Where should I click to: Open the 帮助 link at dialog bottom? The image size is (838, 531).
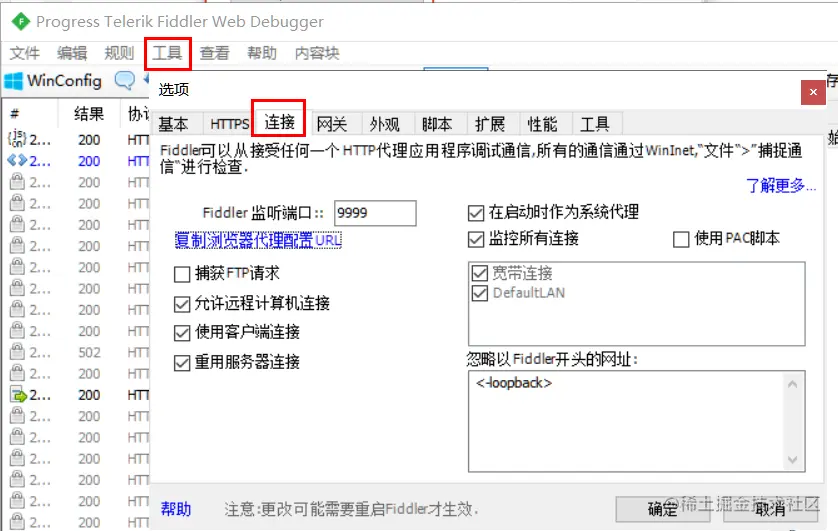(x=176, y=509)
